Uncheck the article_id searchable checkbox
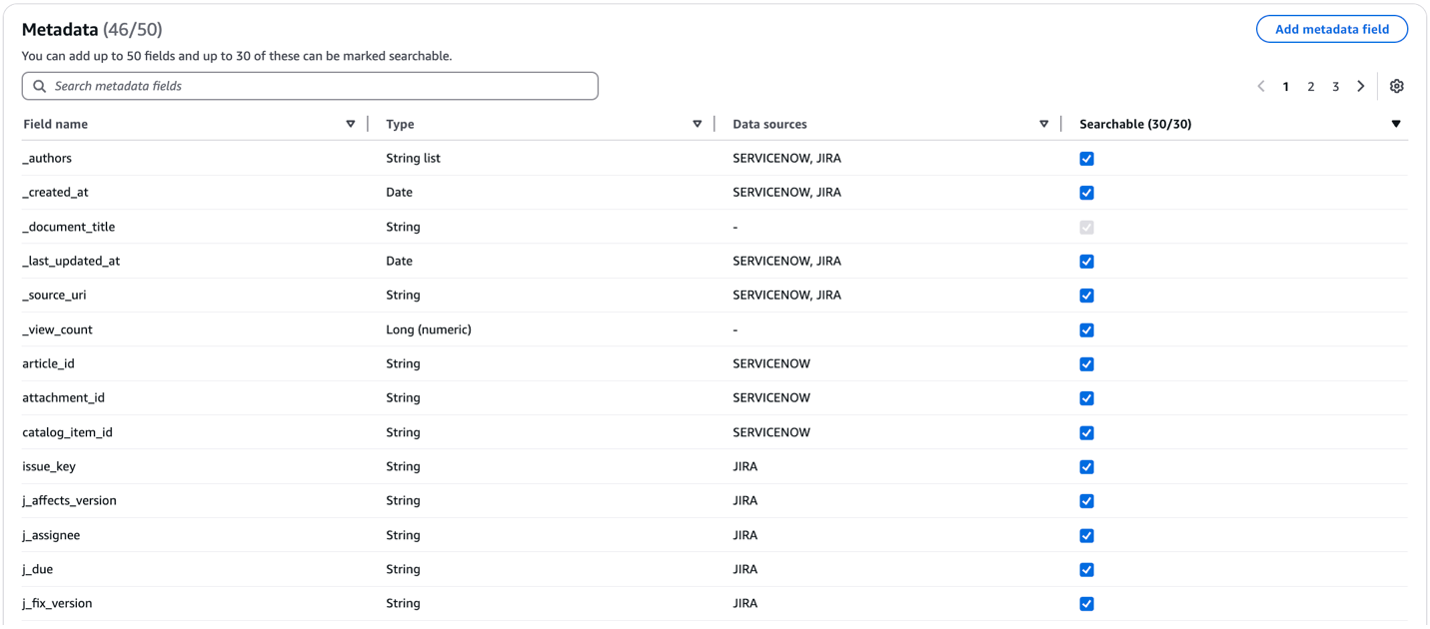Viewport: 1430px width, 629px height. coord(1086,364)
